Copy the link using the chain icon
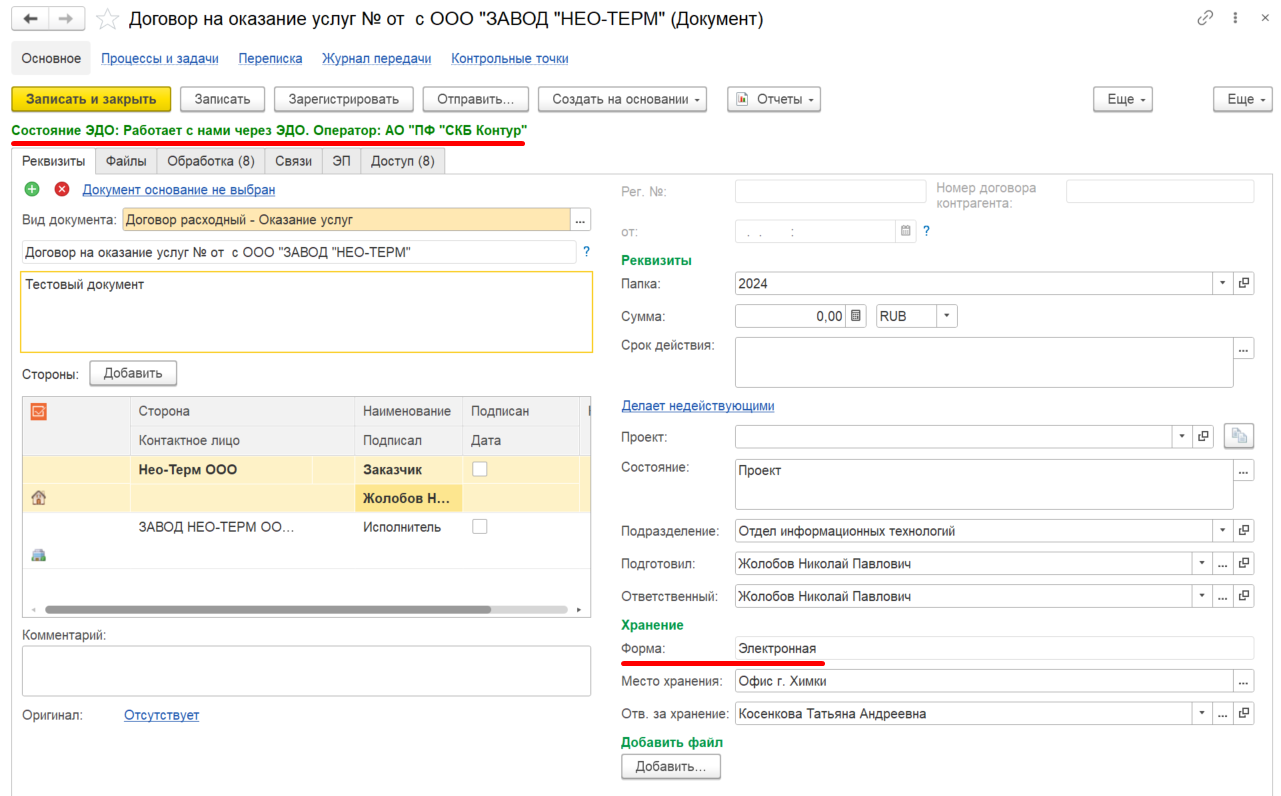This screenshot has height=796, width=1281. [1205, 18]
